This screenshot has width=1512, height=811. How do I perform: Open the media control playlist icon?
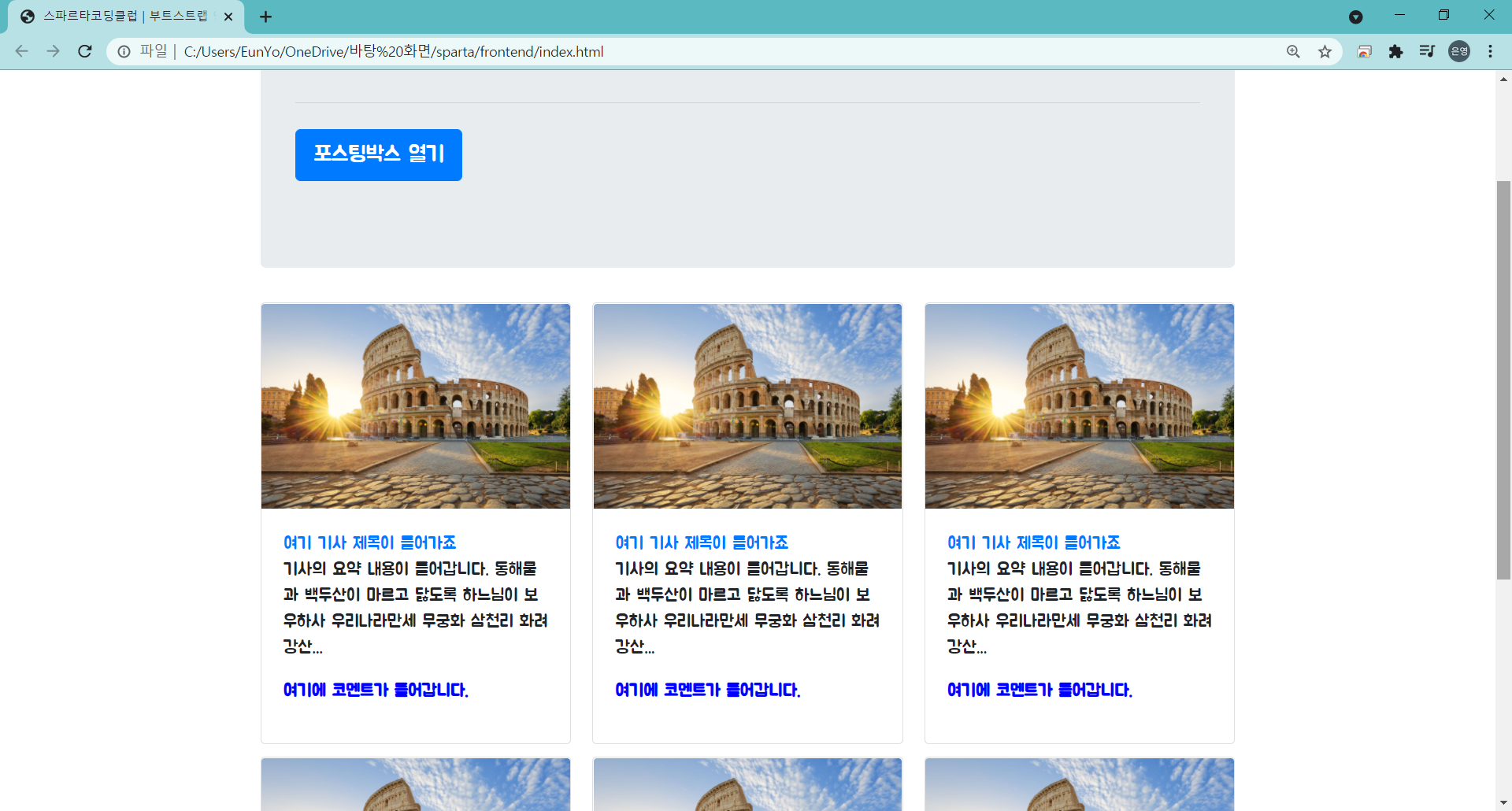click(x=1427, y=51)
